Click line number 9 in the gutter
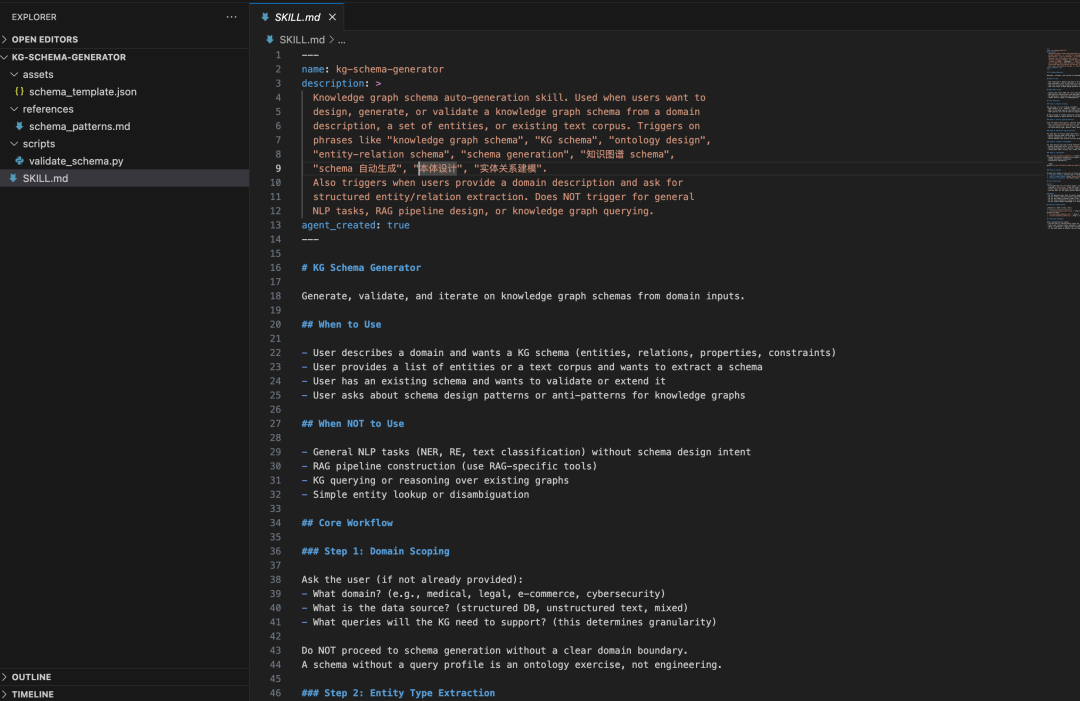 278,168
